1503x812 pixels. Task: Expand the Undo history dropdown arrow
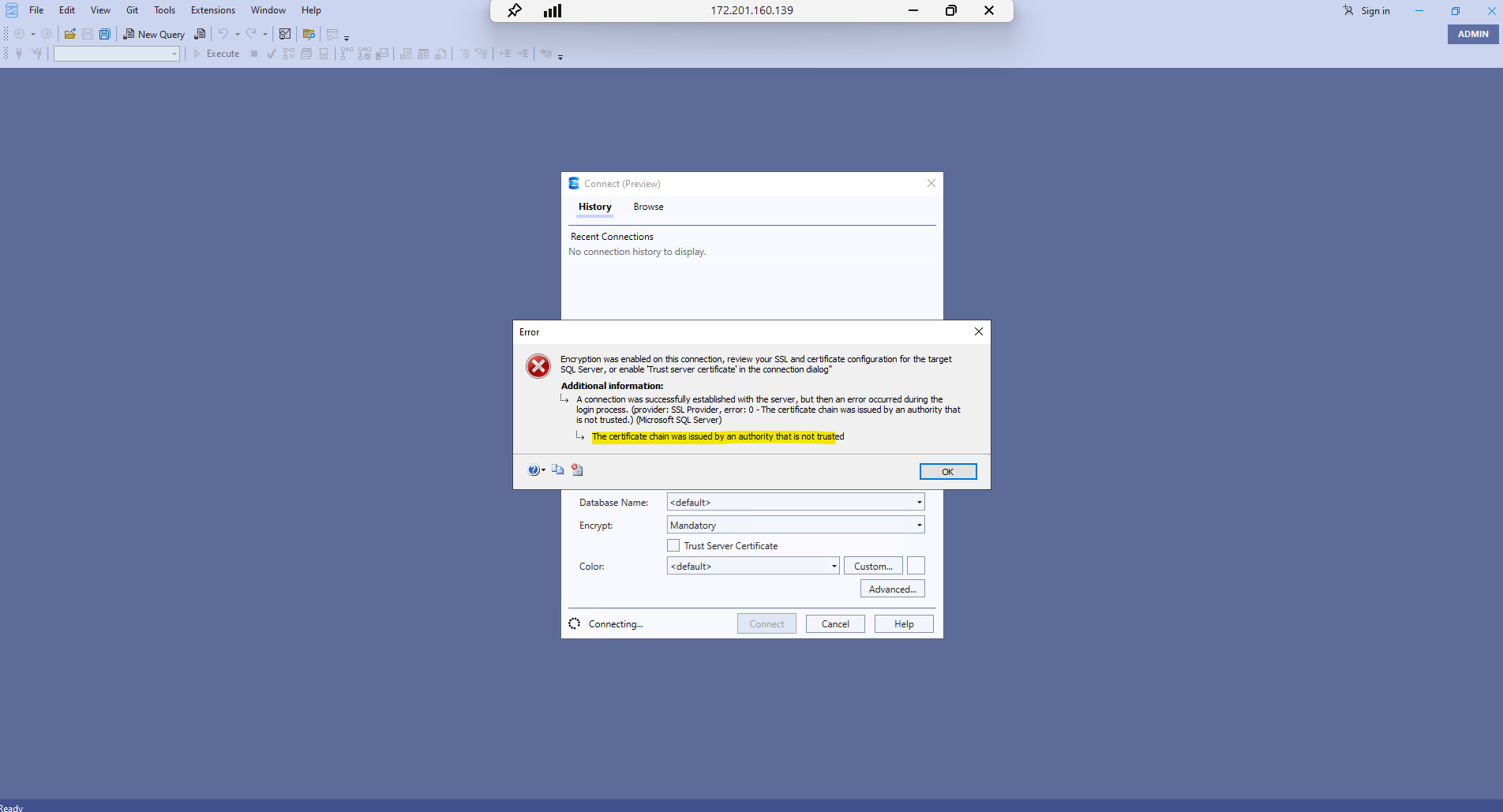[x=238, y=34]
